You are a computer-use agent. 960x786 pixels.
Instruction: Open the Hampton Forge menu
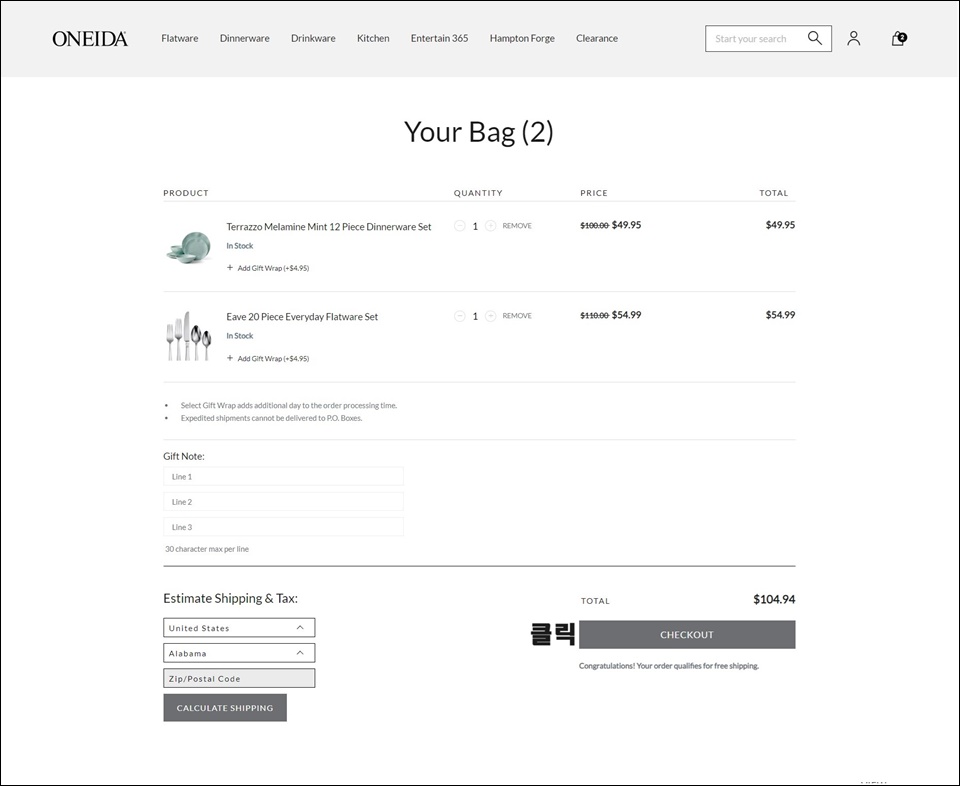[x=522, y=38]
